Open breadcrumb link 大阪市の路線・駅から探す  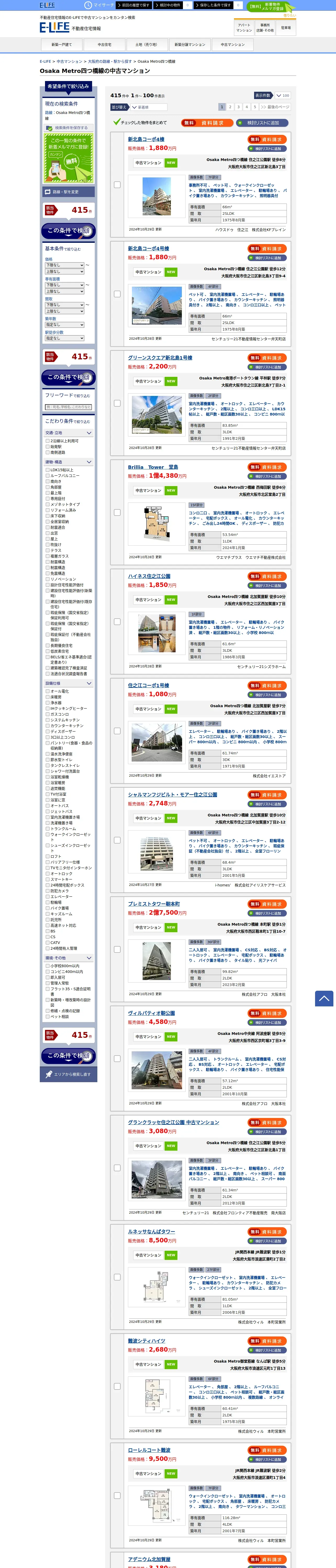(x=110, y=61)
